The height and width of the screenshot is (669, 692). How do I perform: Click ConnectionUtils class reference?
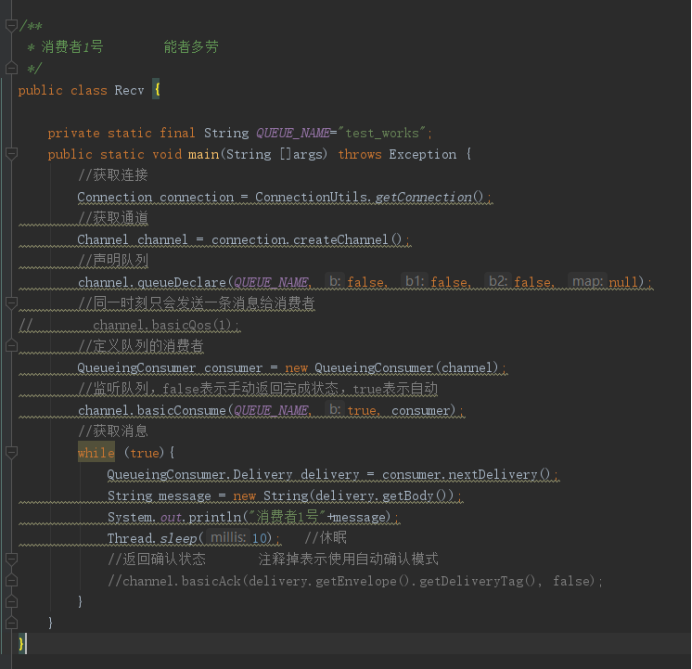[311, 197]
